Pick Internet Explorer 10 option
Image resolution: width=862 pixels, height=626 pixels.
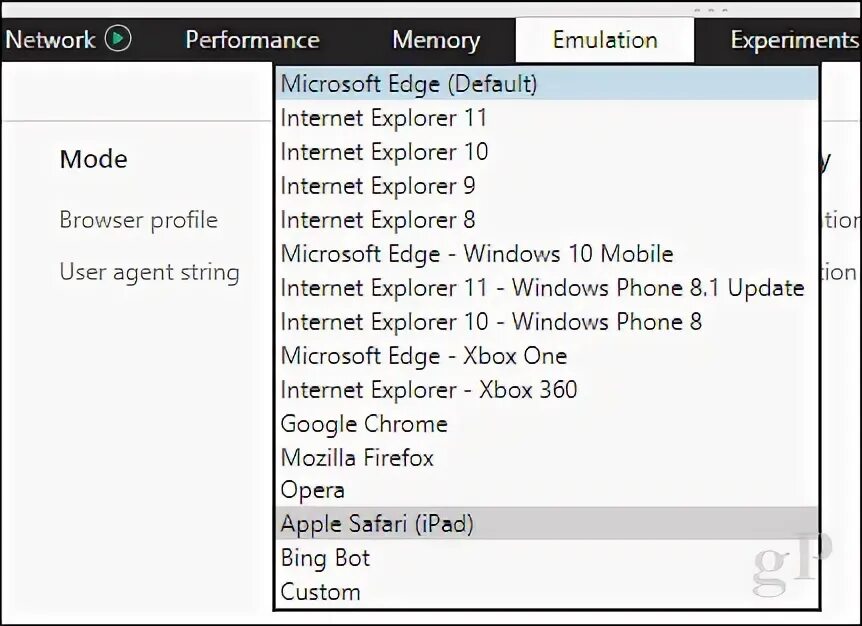[x=547, y=152]
